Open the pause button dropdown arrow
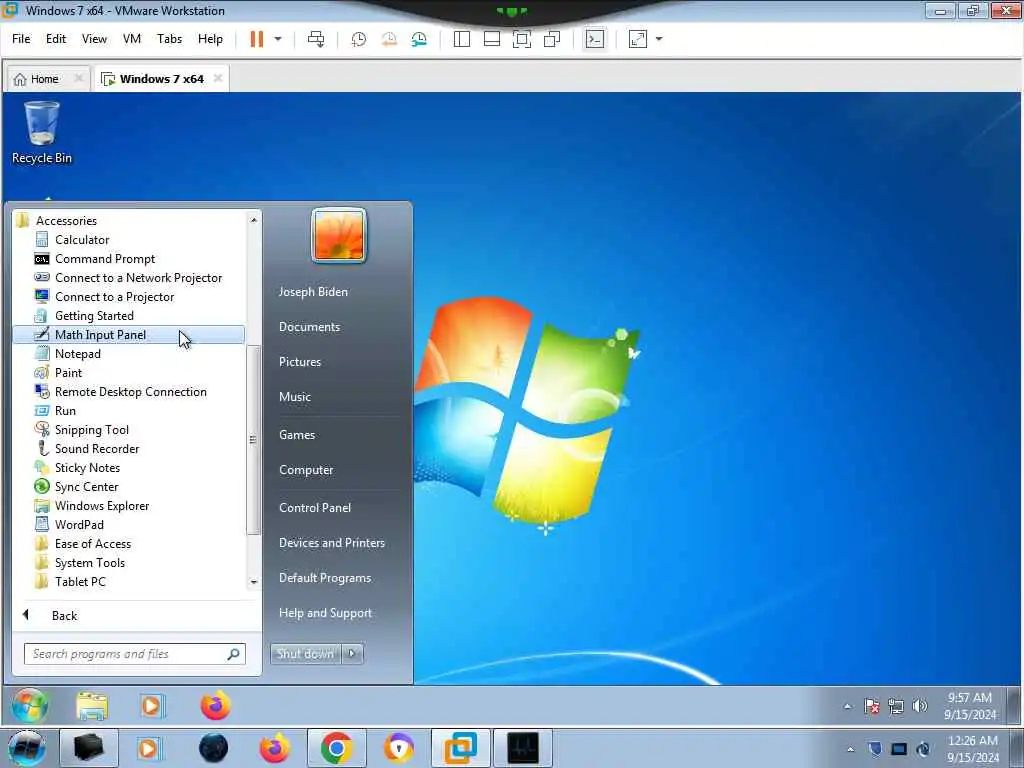Screen dimensions: 1024x768 click(278, 39)
